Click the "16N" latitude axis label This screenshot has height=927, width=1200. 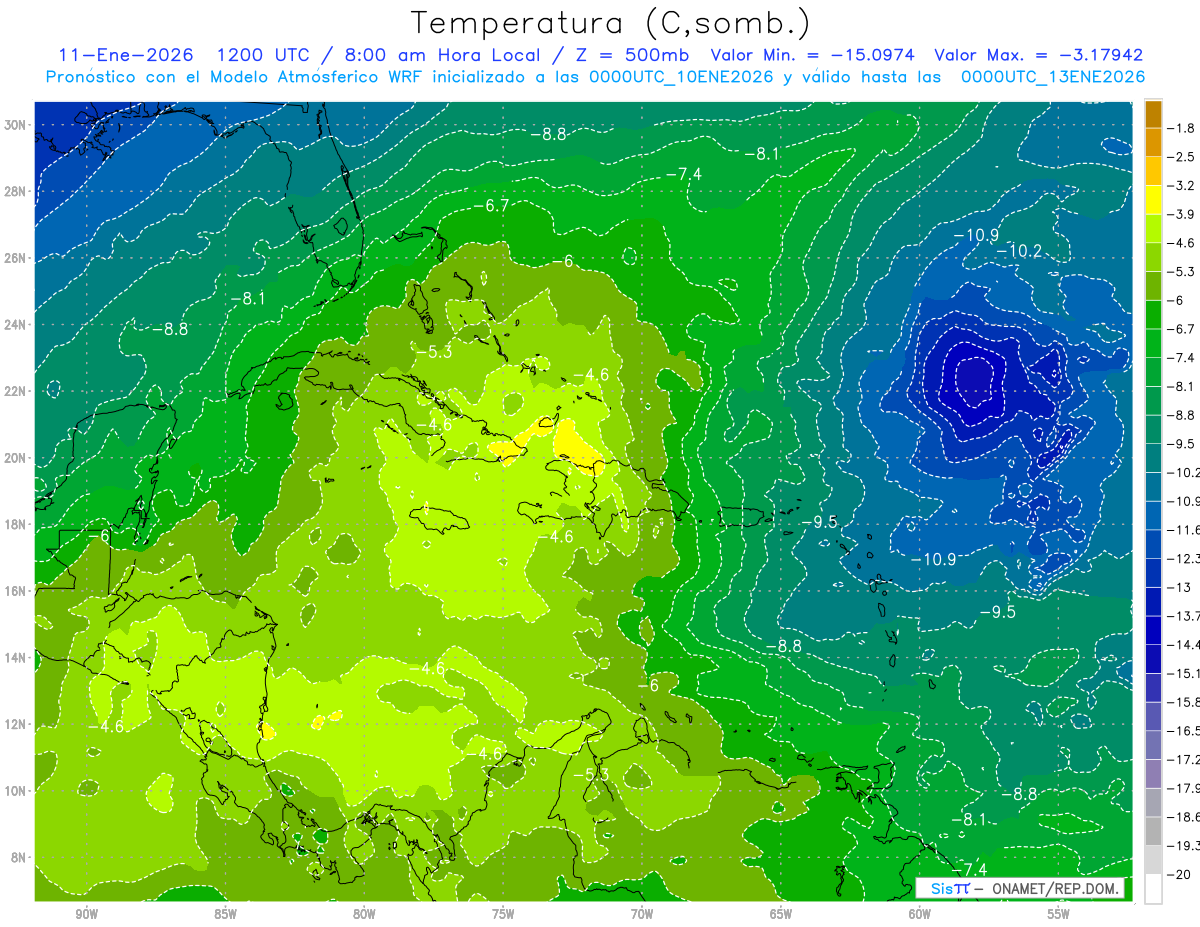(x=16, y=591)
